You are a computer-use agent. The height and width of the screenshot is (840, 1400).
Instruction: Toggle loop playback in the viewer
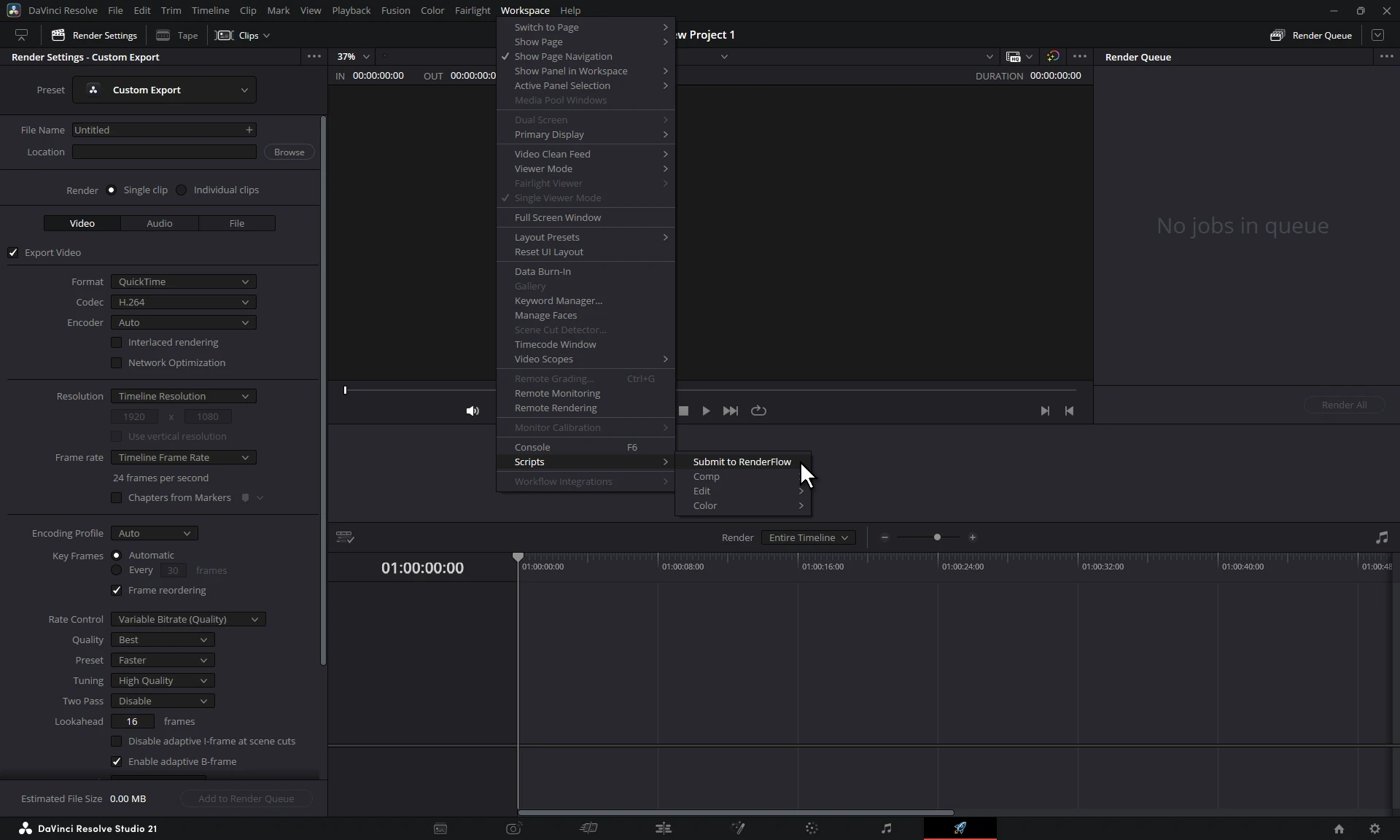coord(758,411)
